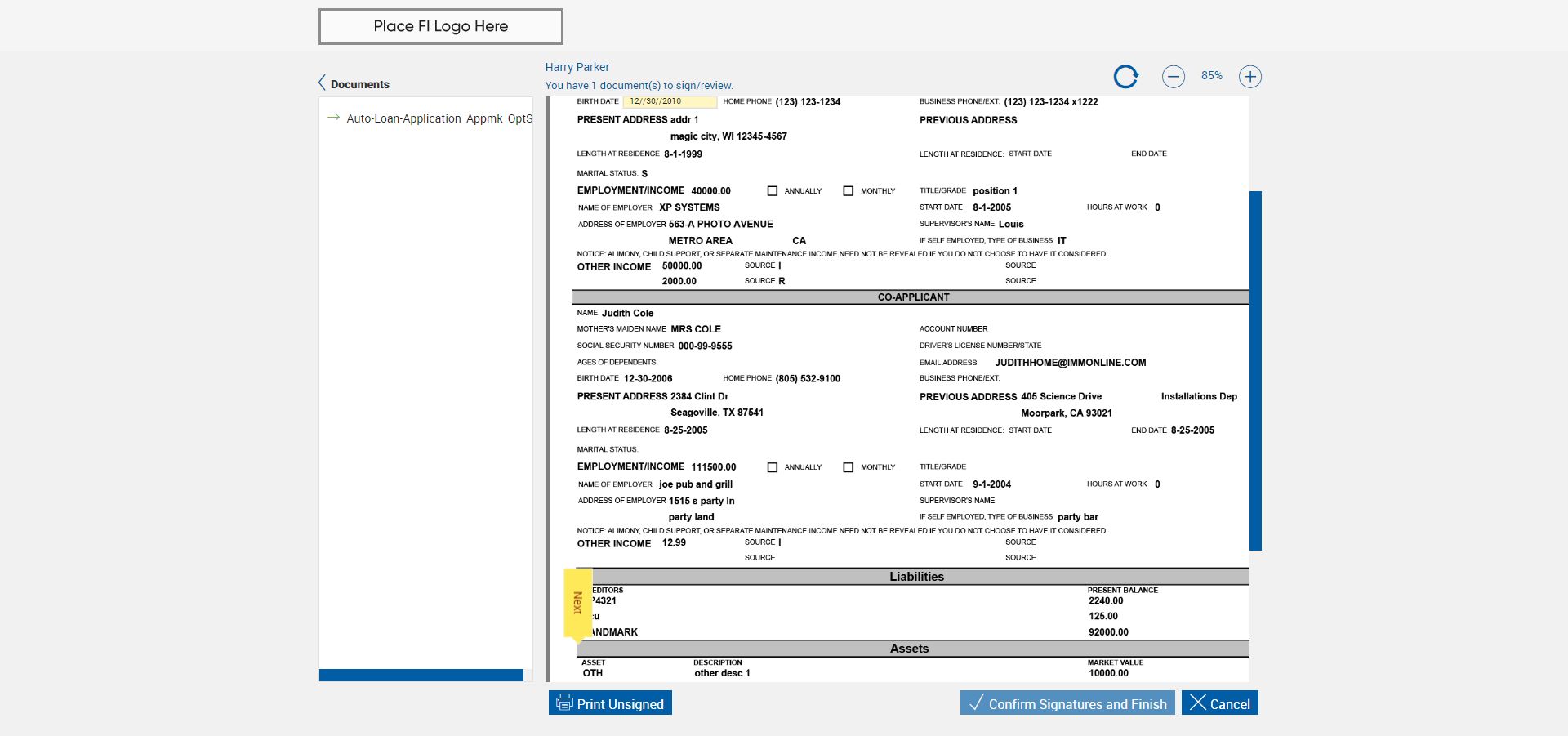
Task: Check applicant's Monthly income checkbox
Action: click(x=849, y=191)
